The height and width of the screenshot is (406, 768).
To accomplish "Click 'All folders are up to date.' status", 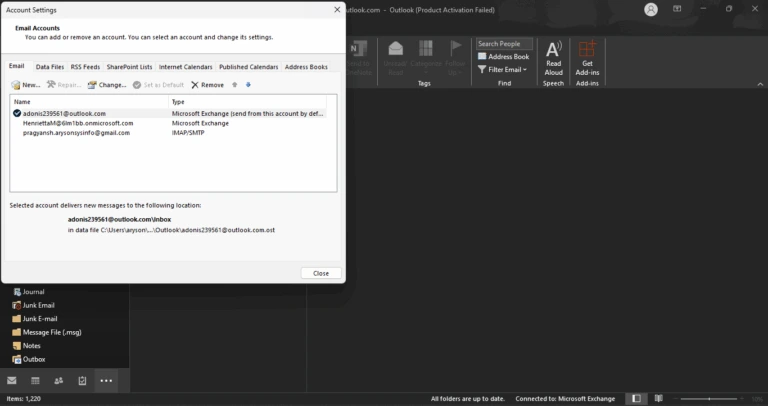I will click(468, 399).
